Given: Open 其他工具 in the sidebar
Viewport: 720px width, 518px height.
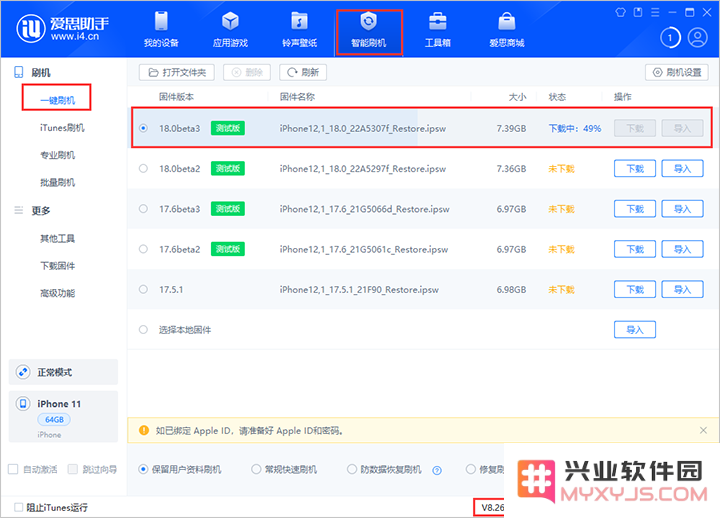Looking at the screenshot, I should coord(57,238).
